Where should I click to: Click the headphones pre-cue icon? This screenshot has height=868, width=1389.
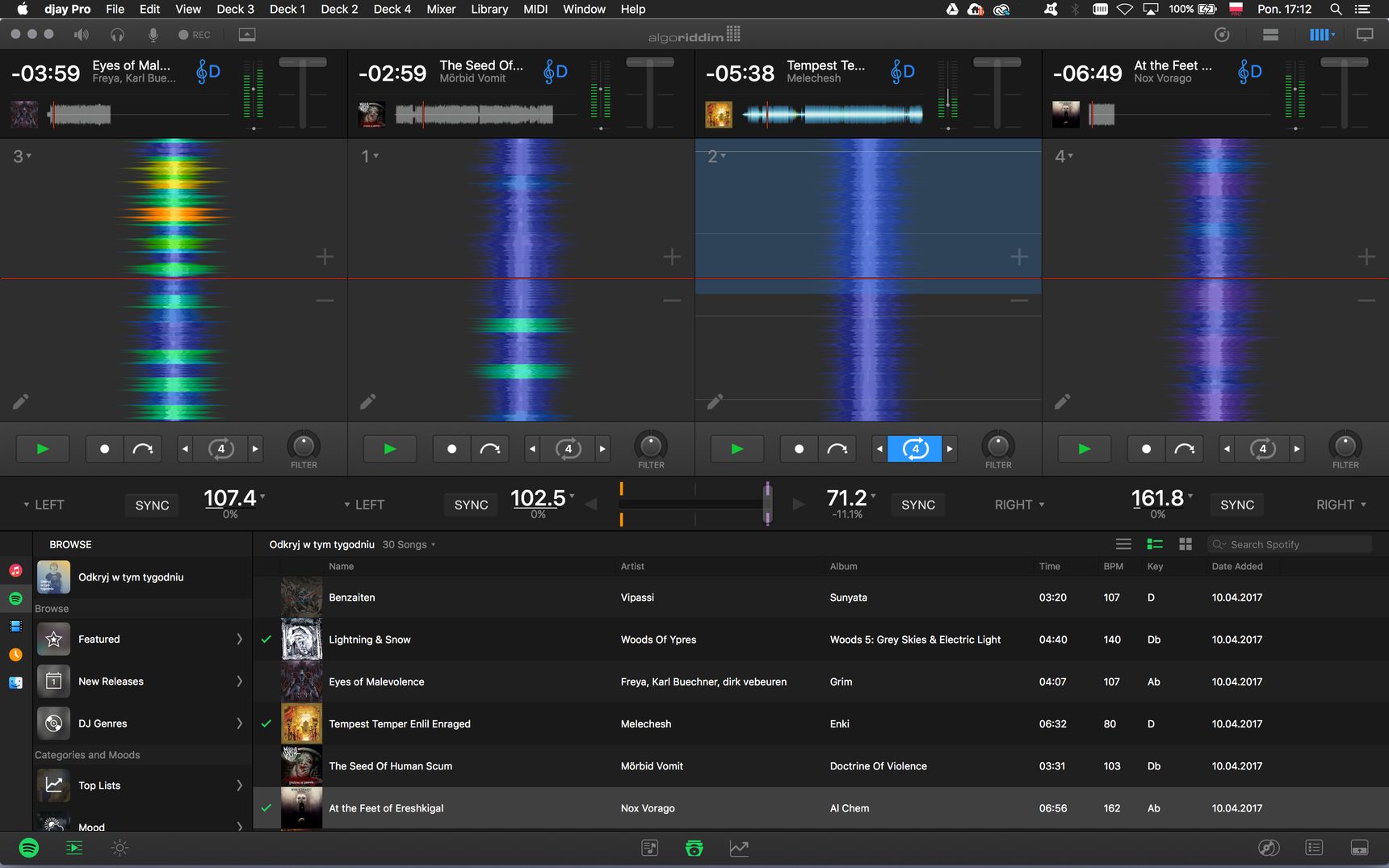tap(118, 35)
